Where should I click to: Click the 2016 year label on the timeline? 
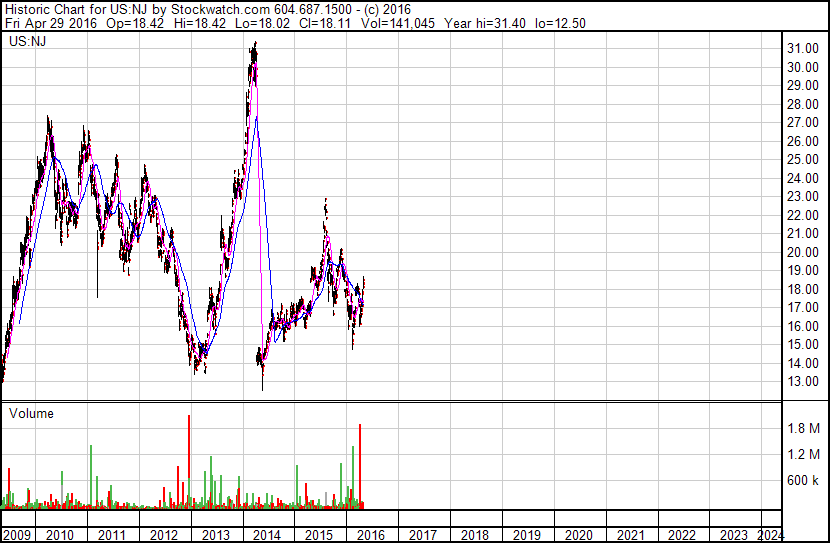coord(371,535)
